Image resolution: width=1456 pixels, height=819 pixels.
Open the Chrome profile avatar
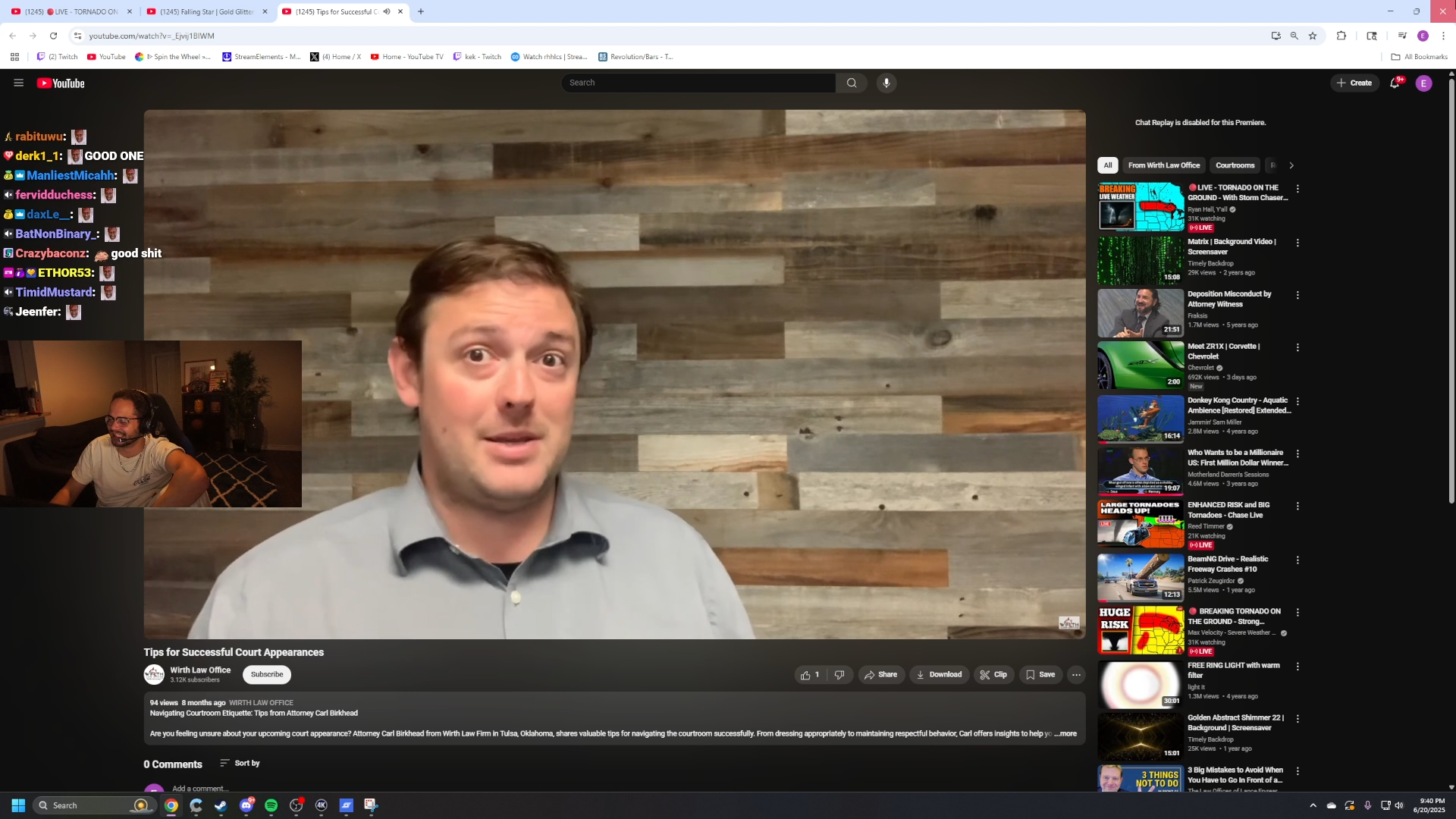(1423, 36)
